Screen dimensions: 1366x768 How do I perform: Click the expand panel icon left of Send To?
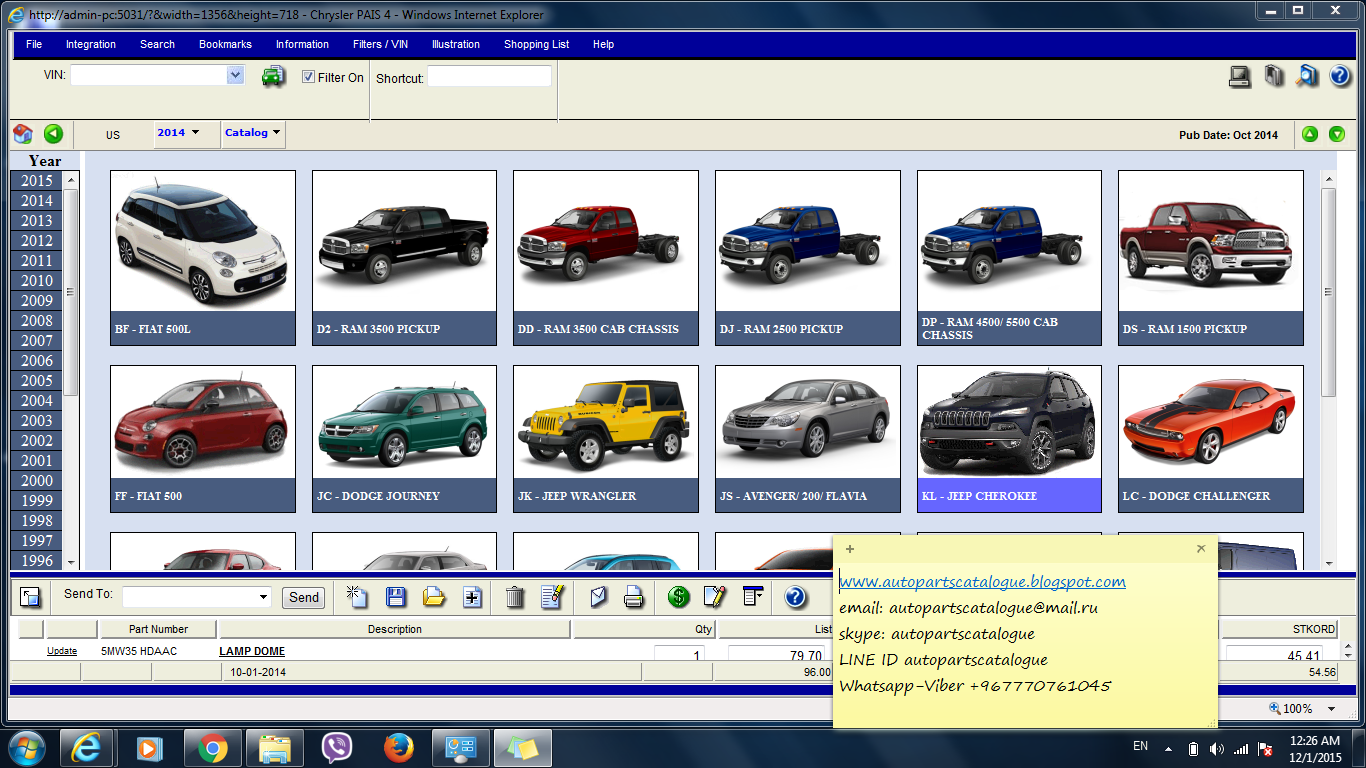coord(30,597)
